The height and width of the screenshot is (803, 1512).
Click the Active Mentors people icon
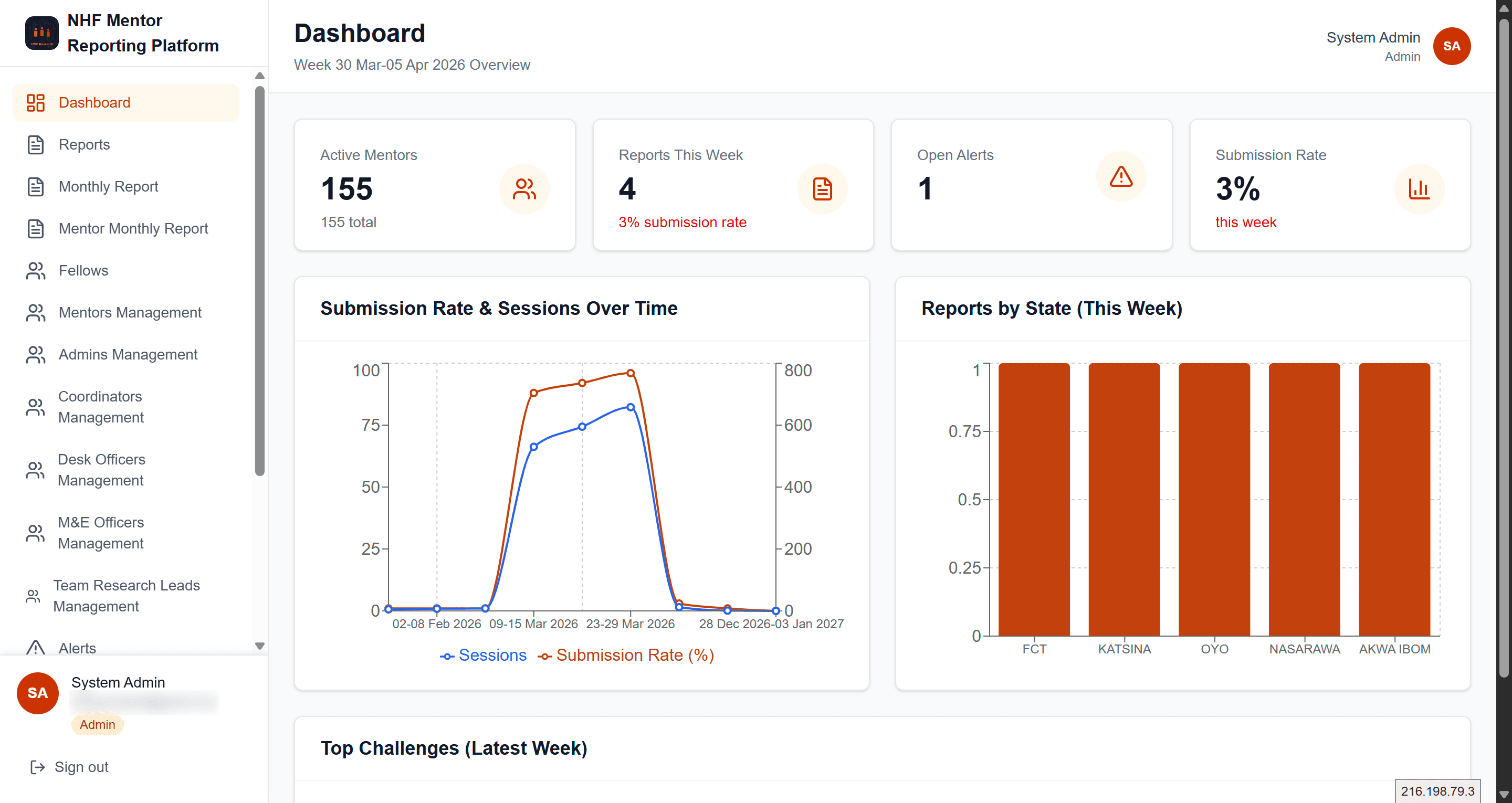tap(523, 189)
